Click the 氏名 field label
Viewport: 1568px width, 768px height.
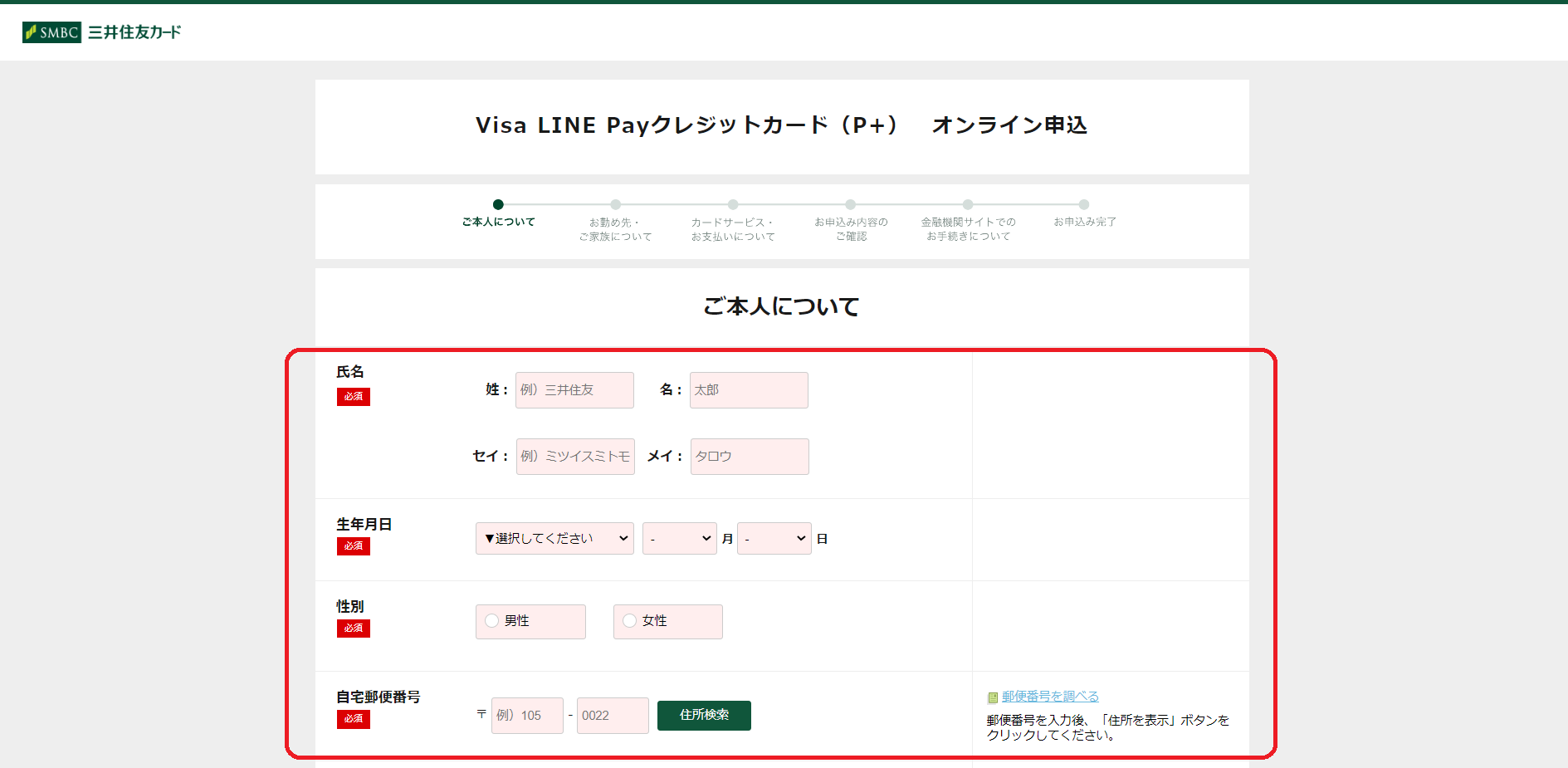(350, 372)
